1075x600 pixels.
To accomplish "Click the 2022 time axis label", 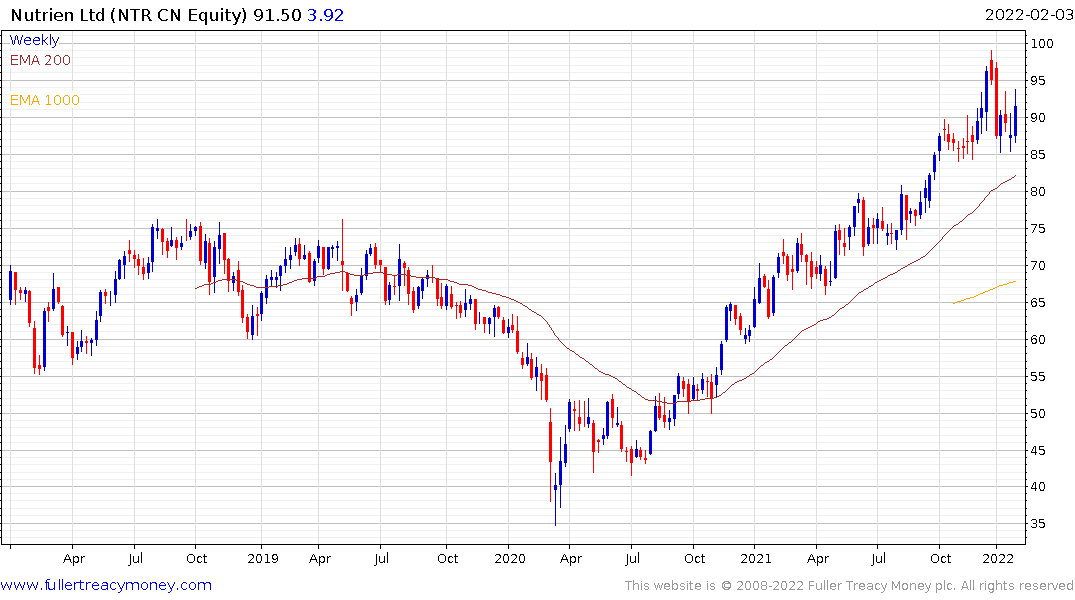I will [x=998, y=558].
